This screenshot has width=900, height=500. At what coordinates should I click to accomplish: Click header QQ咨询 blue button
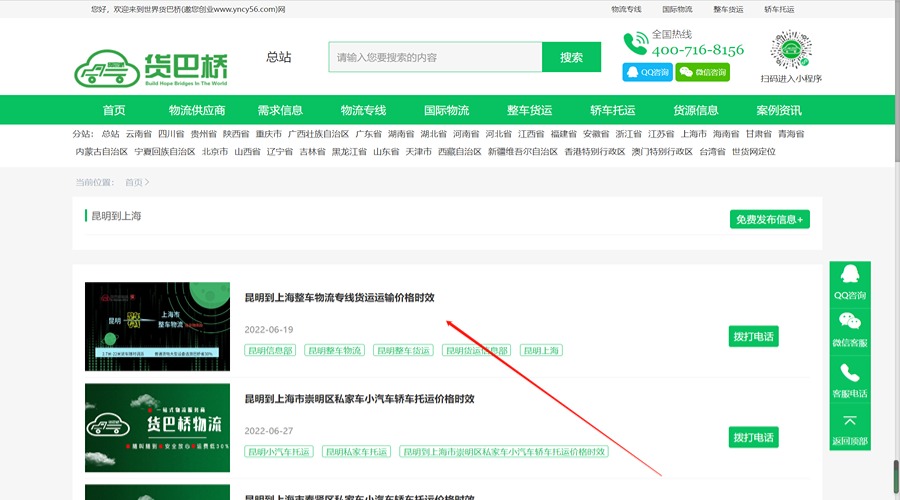tap(647, 72)
